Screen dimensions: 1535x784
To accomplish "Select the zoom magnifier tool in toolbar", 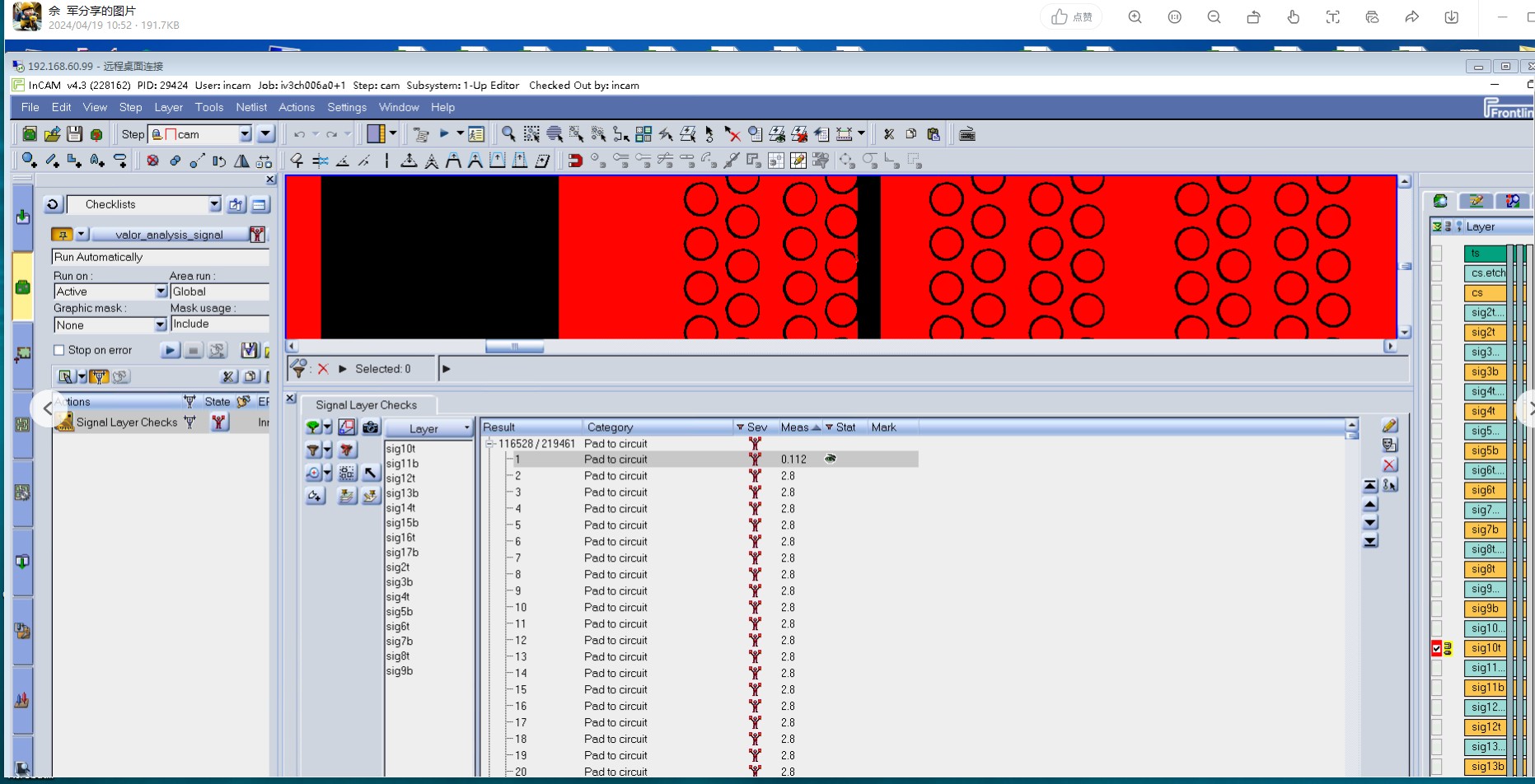I will click(x=508, y=134).
